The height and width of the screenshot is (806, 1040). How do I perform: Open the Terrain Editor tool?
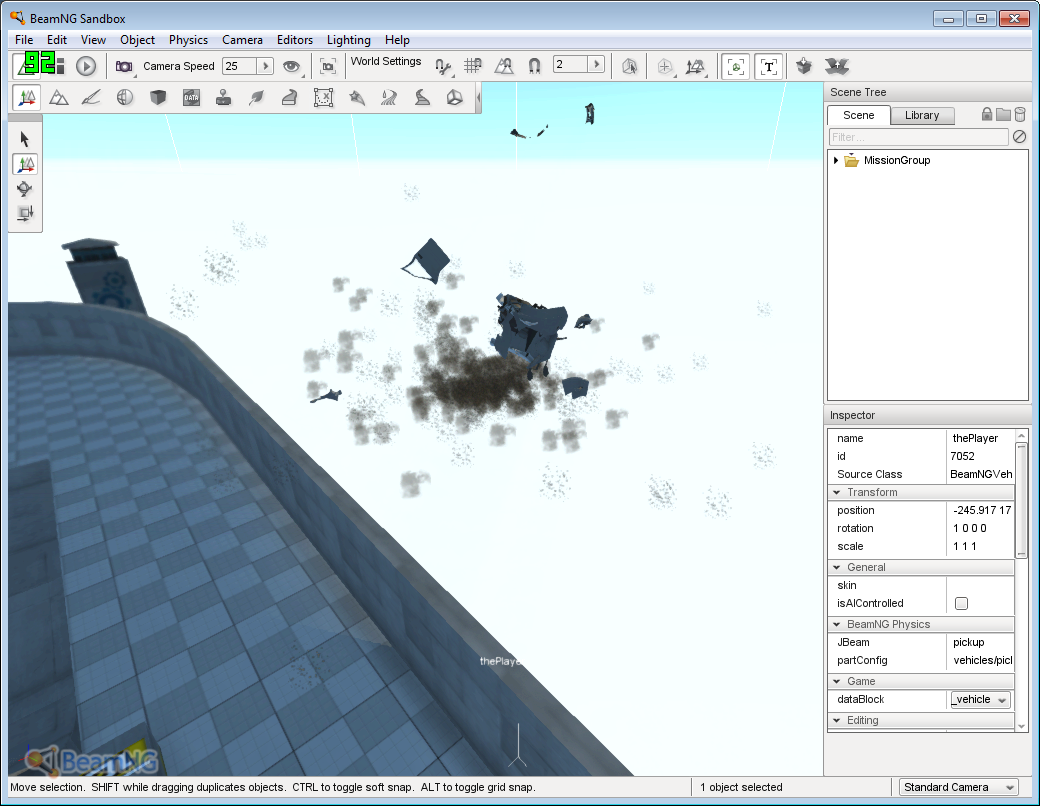pyautogui.click(x=59, y=98)
